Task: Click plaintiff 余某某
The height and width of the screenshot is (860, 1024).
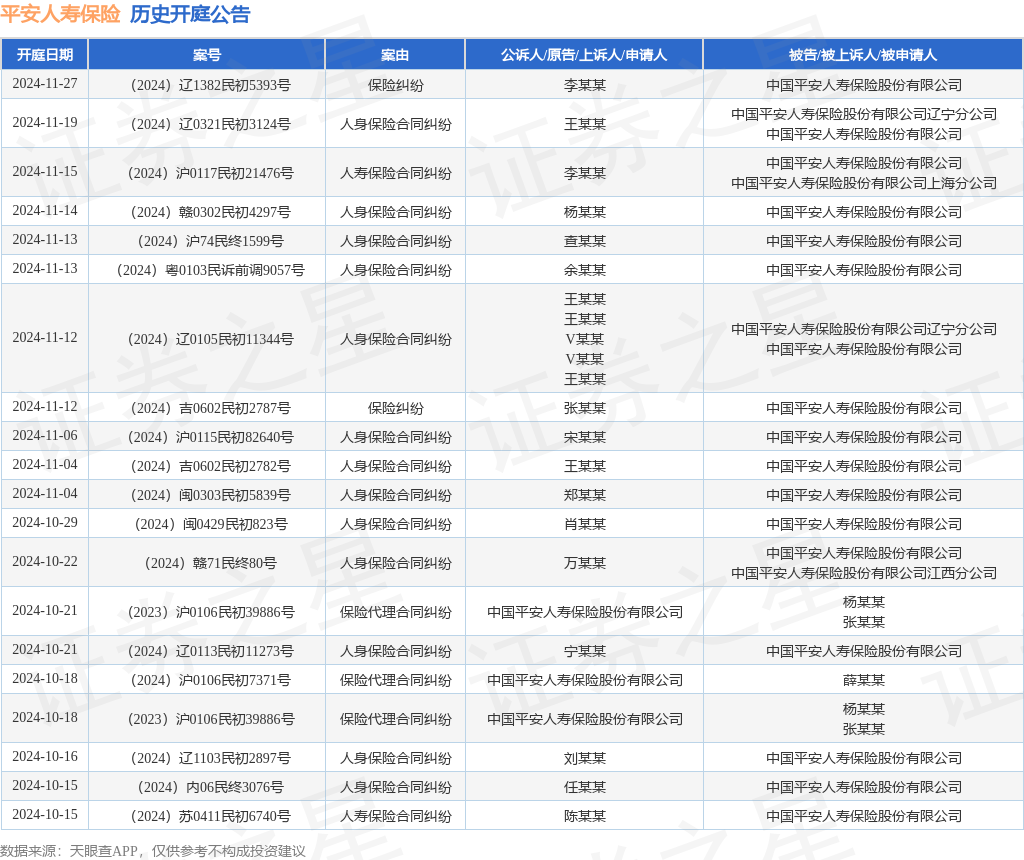Action: [584, 270]
